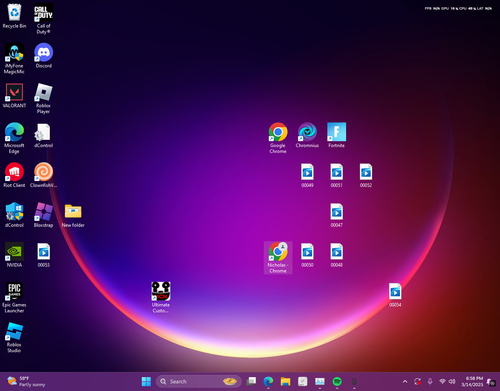Click the microphone tray icon

tap(430, 381)
